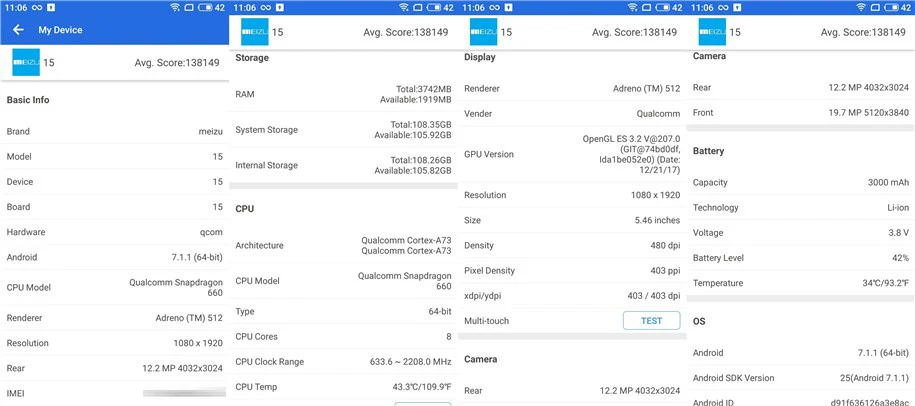Tap the Meizu logo above the Display heading
Viewport: 915px width, 406px height.
tap(484, 32)
